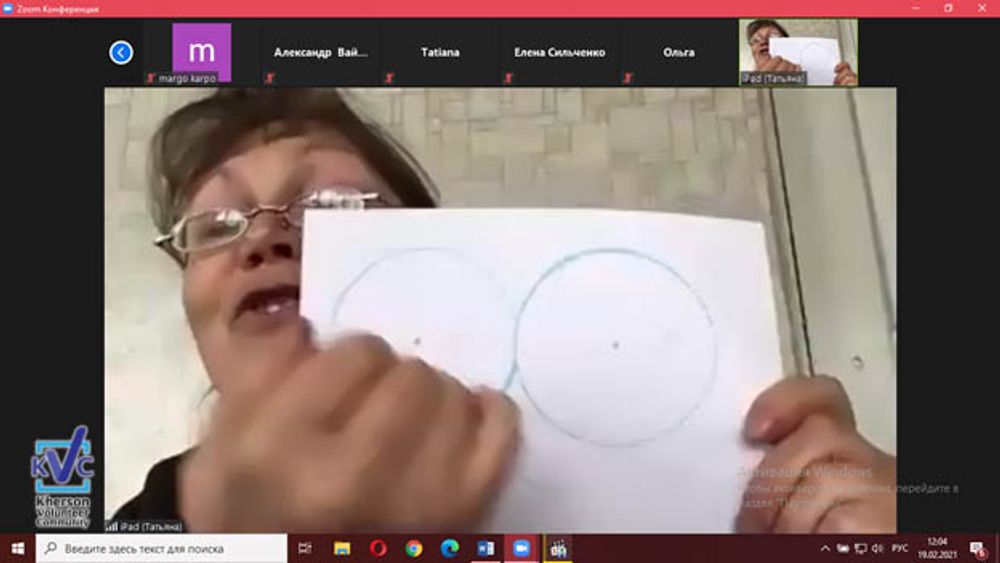The width and height of the screenshot is (1000, 563).
Task: Open network status tray icon
Action: click(861, 548)
